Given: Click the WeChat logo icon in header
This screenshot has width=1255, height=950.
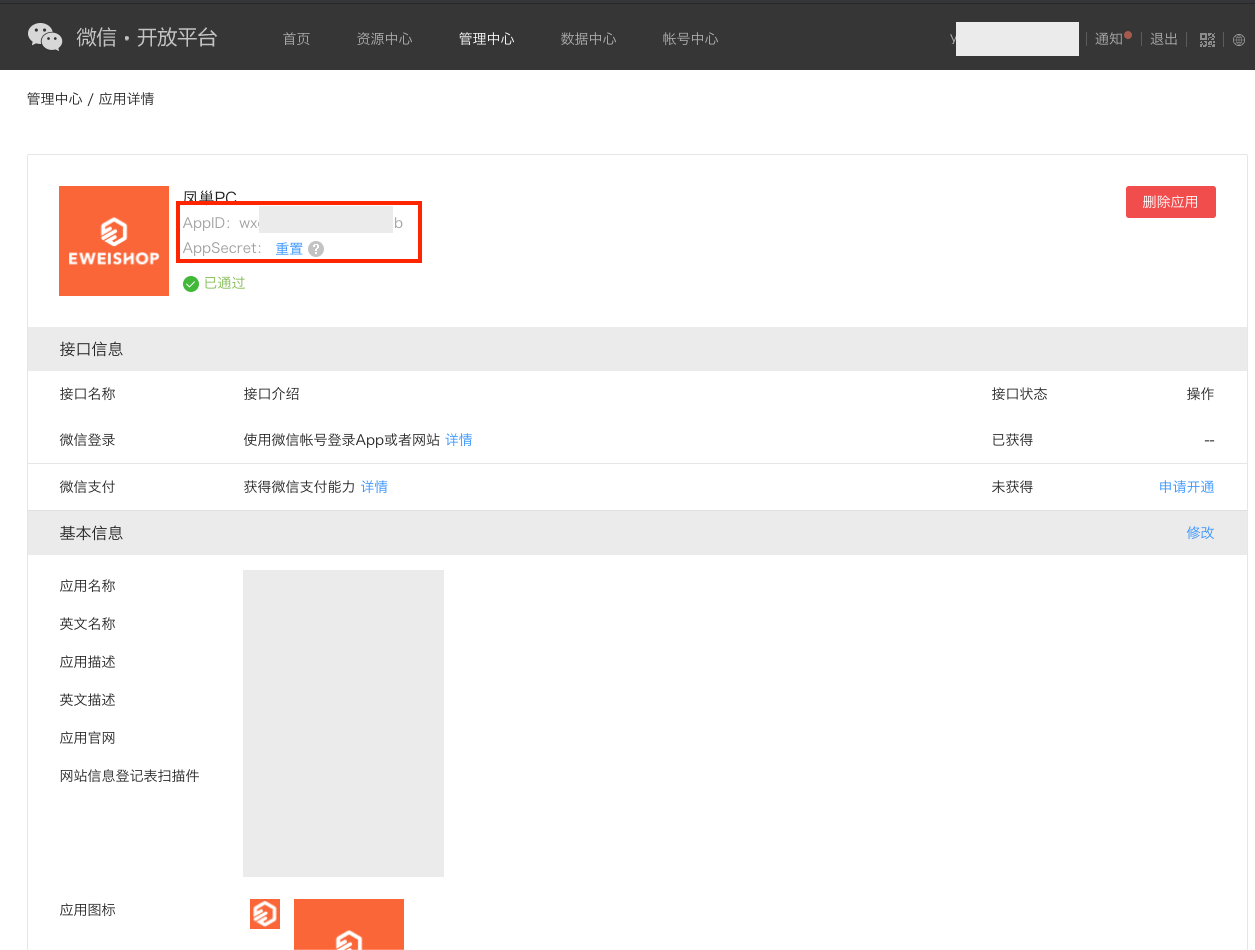Looking at the screenshot, I should click(x=45, y=38).
